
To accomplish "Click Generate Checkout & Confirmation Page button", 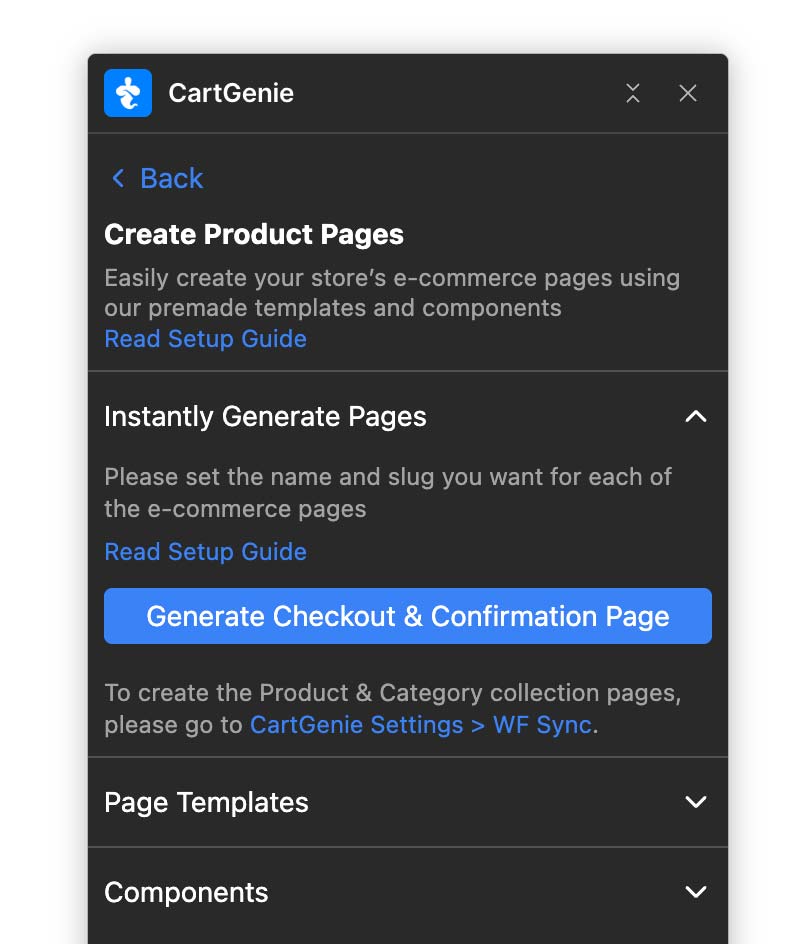I will point(408,616).
